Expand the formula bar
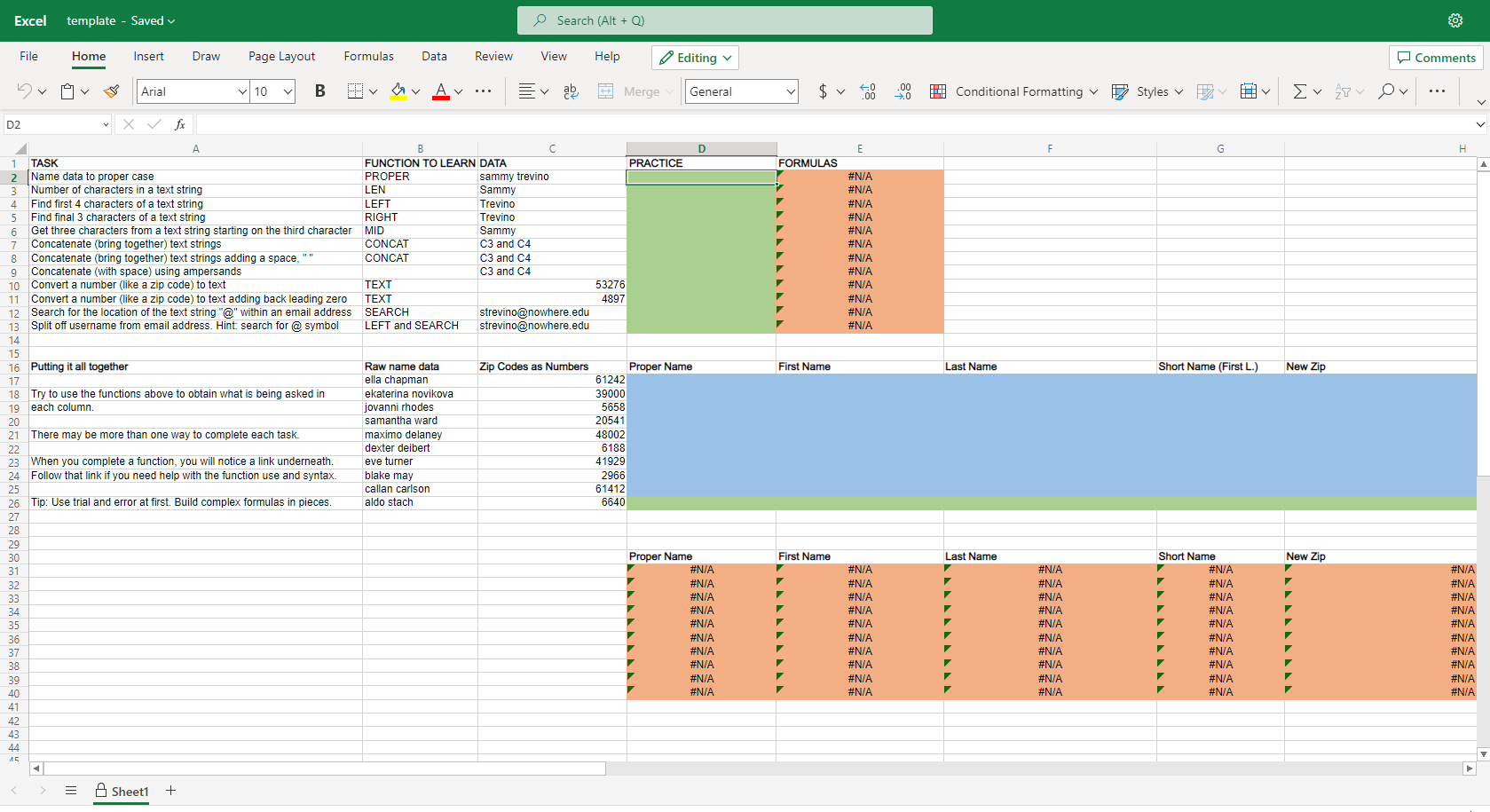The height and width of the screenshot is (812, 1490). (1480, 124)
